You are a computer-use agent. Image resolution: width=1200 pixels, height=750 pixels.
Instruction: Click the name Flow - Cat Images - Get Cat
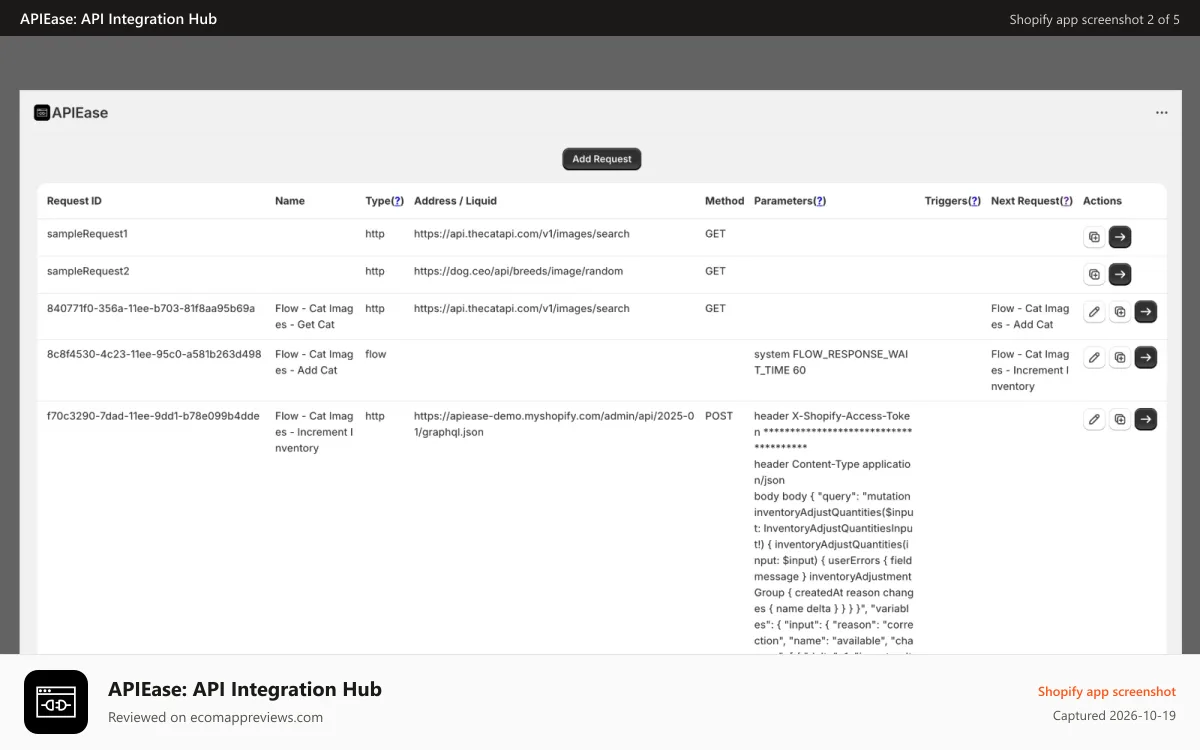(x=314, y=317)
